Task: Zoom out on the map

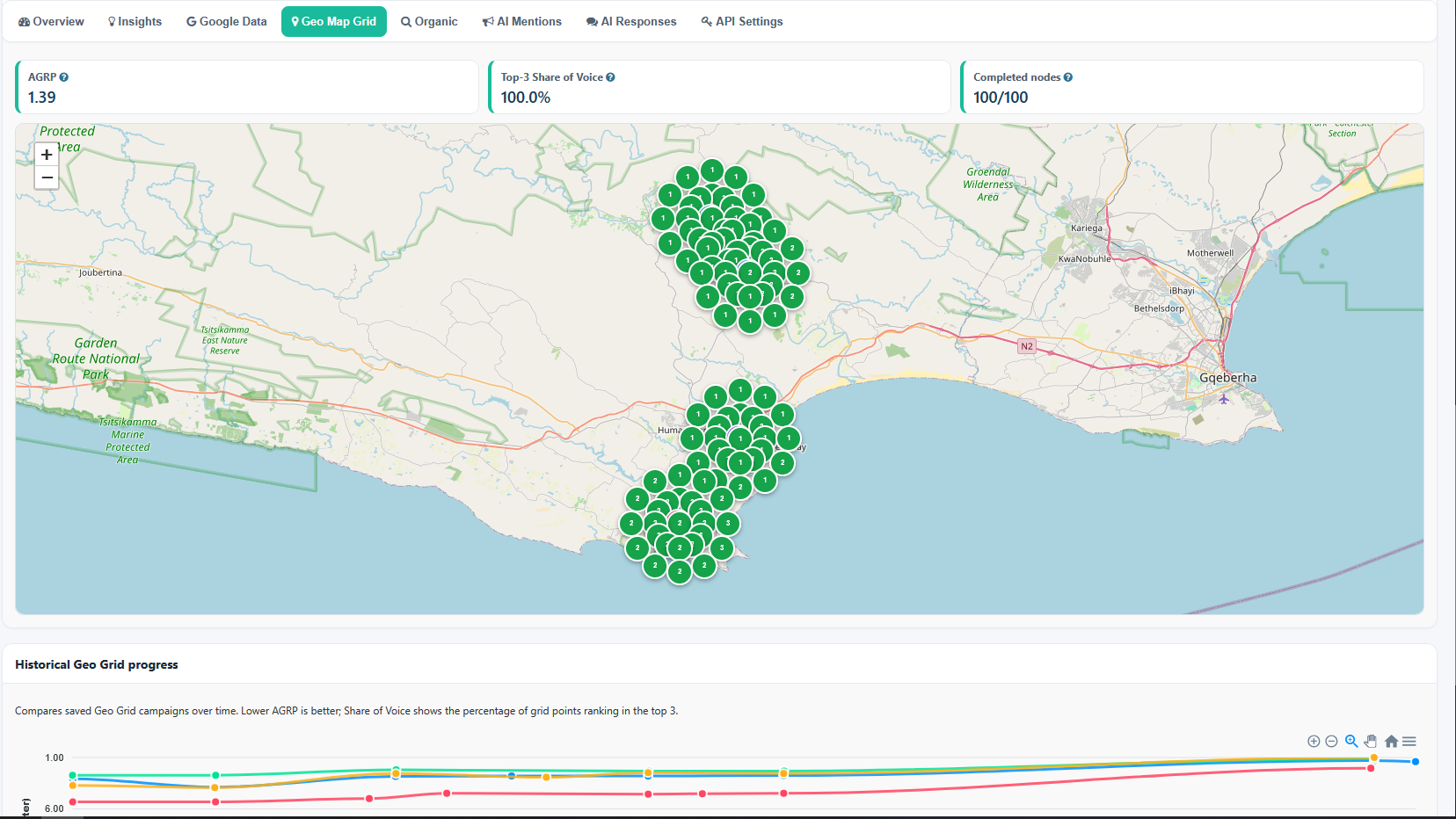Action: click(x=47, y=178)
